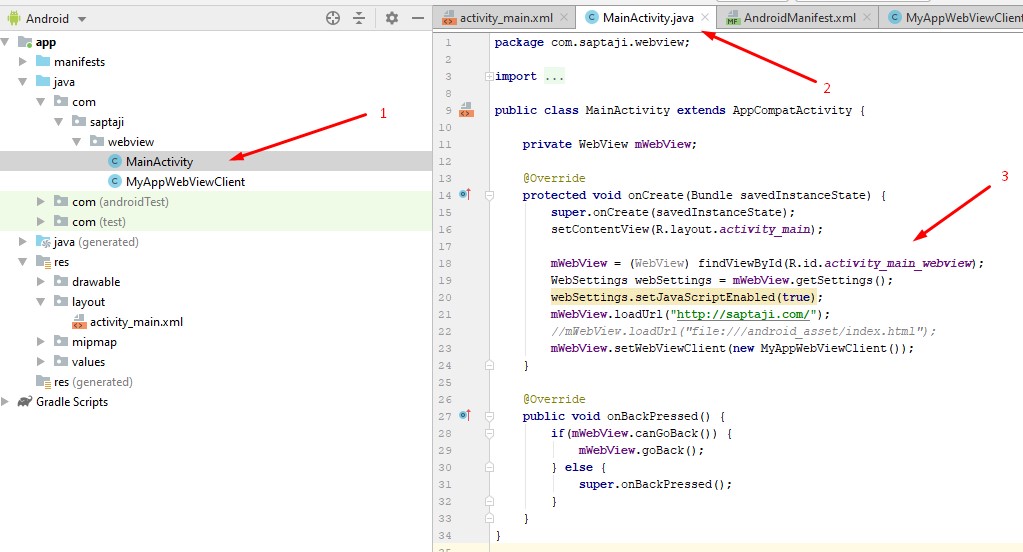Fold the onBackPressed method at line 27
1023x552 pixels.
click(x=489, y=416)
